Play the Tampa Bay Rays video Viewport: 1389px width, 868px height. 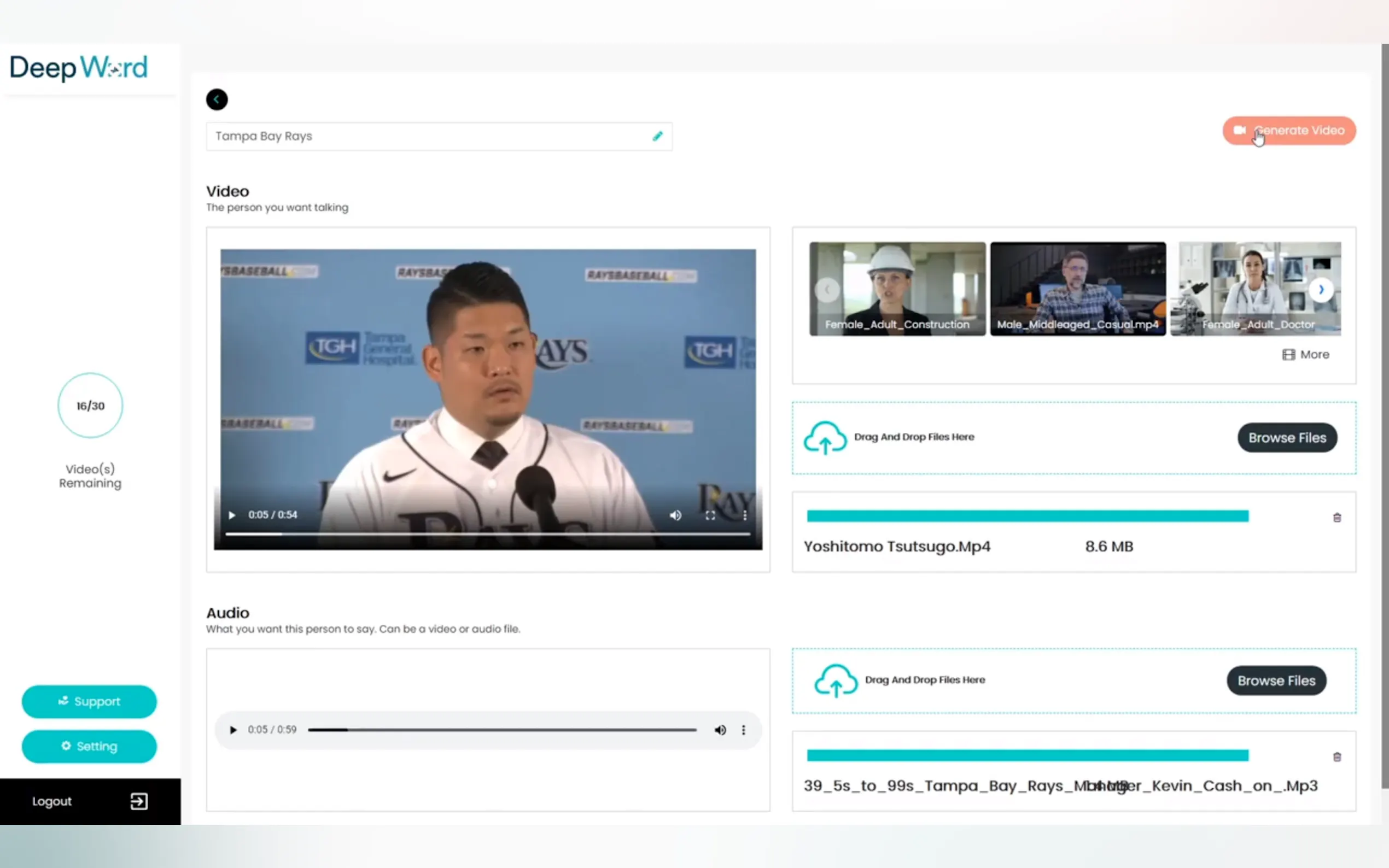tap(232, 515)
